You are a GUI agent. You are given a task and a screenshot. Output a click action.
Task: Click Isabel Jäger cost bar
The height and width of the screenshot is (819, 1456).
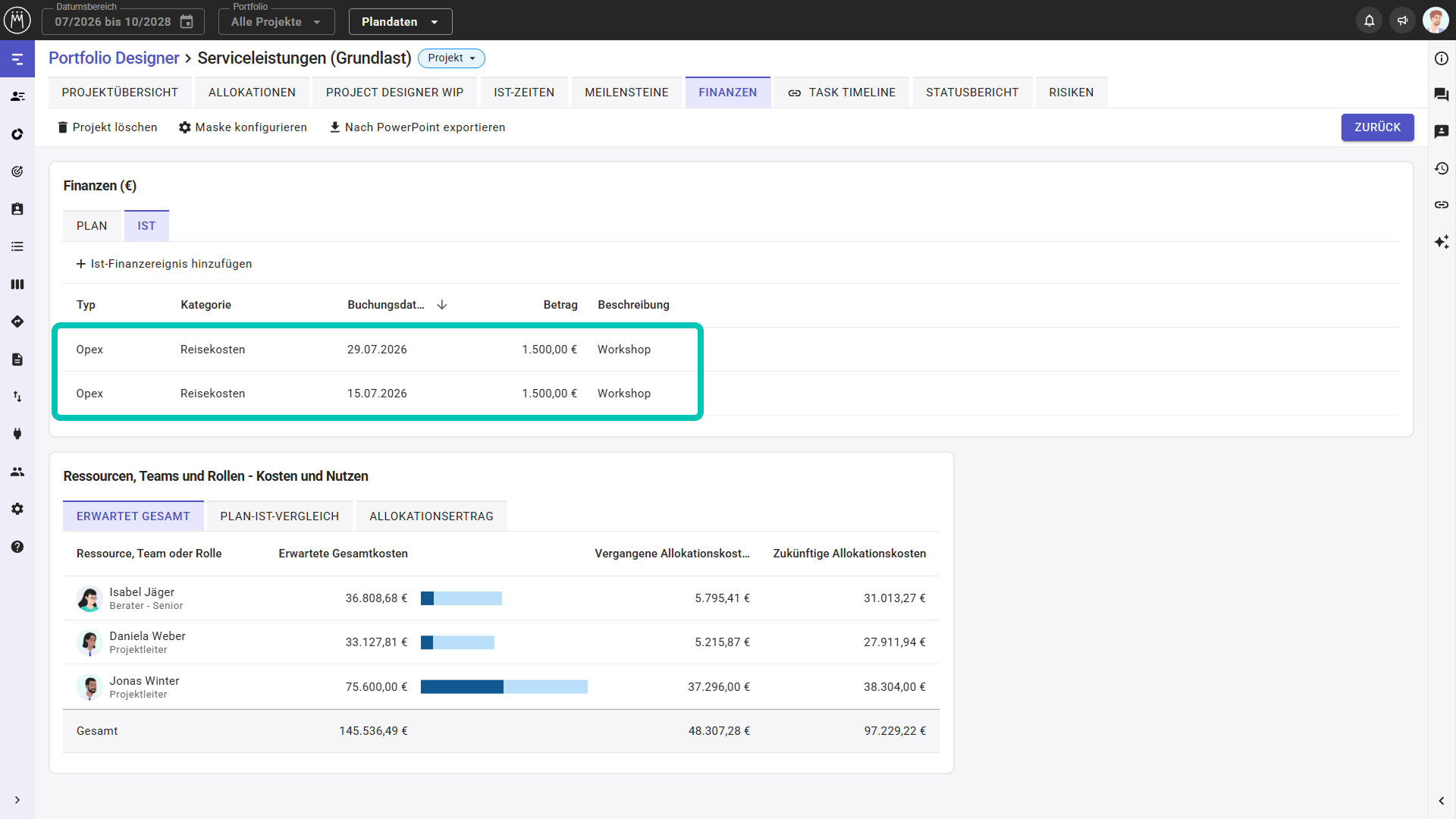click(x=461, y=598)
